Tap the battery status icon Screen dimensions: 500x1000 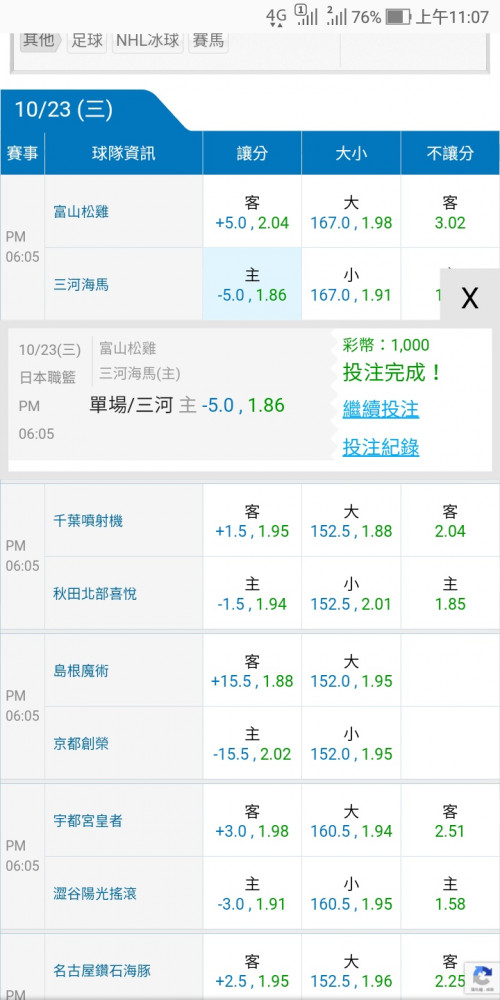pos(398,17)
